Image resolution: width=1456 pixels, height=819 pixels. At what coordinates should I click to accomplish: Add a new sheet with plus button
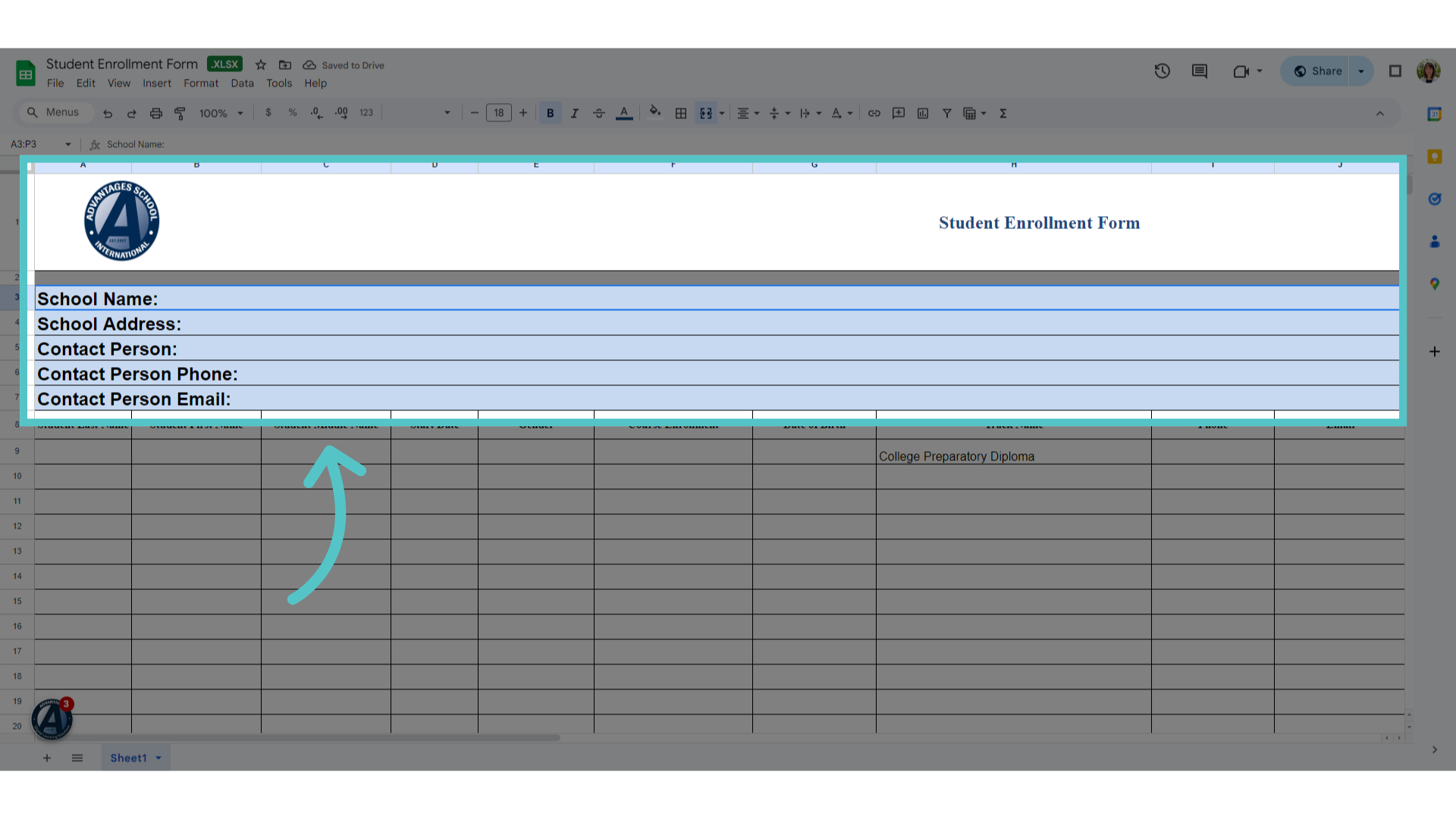click(47, 758)
